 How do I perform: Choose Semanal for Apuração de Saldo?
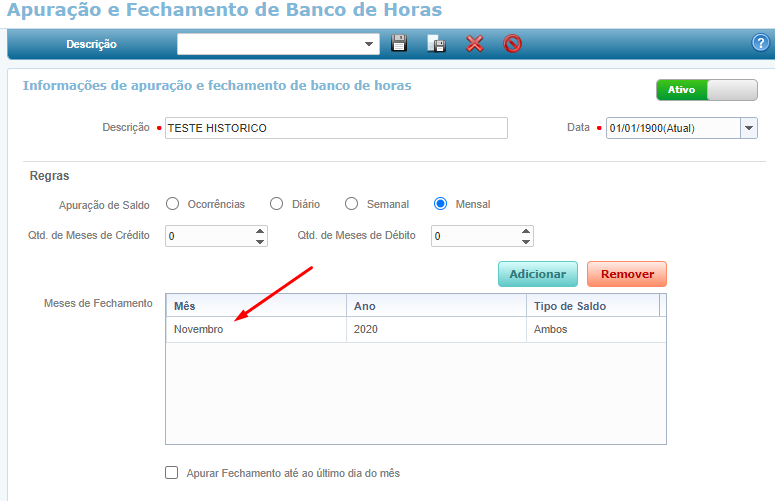(351, 204)
